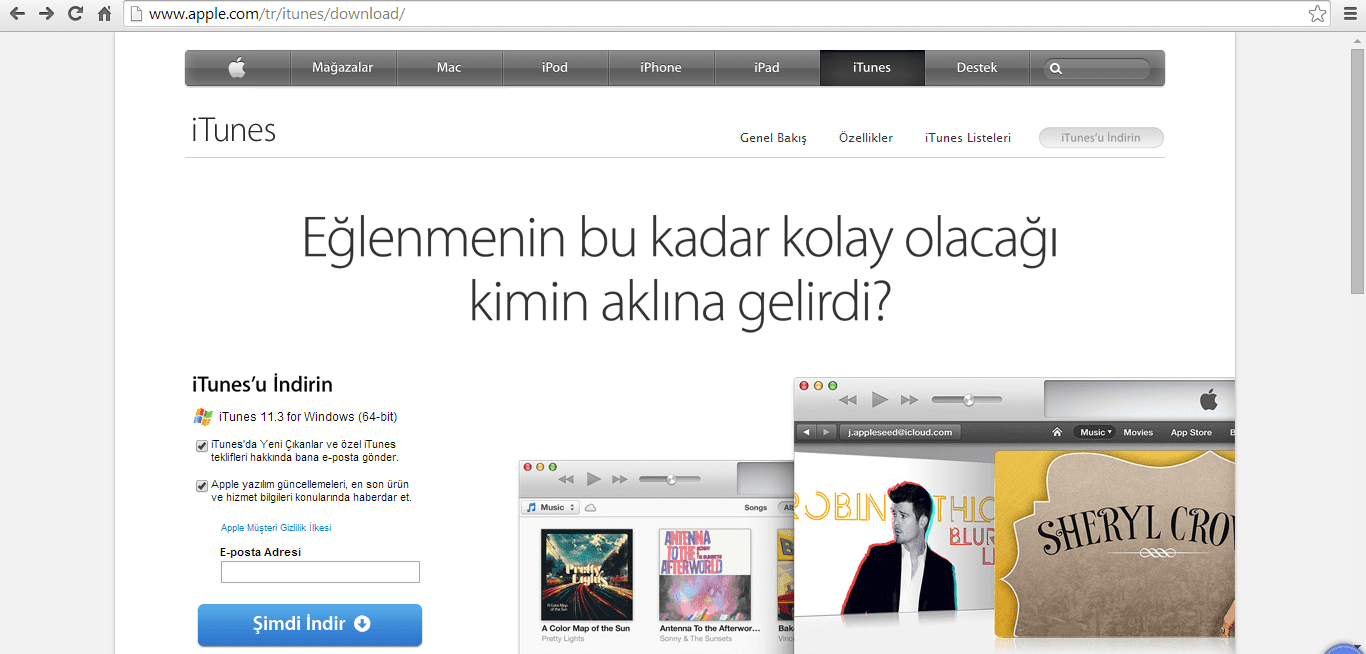Screen dimensions: 1366x654
Task: Click rewind in the front iTunes window
Action: pyautogui.click(x=848, y=400)
